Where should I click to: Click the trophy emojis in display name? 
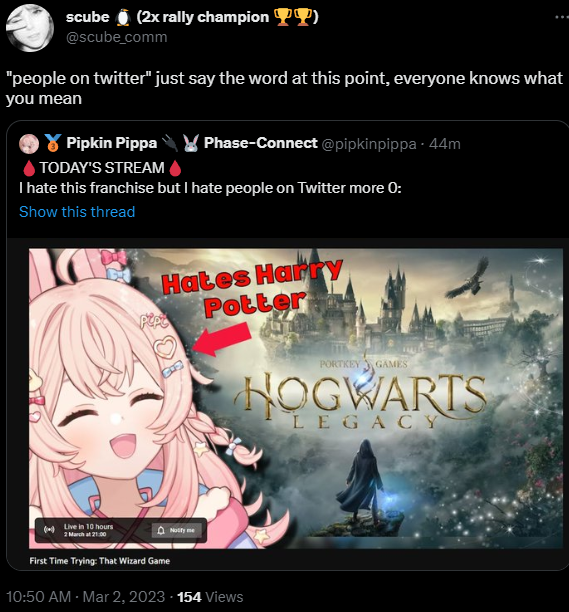[293, 17]
